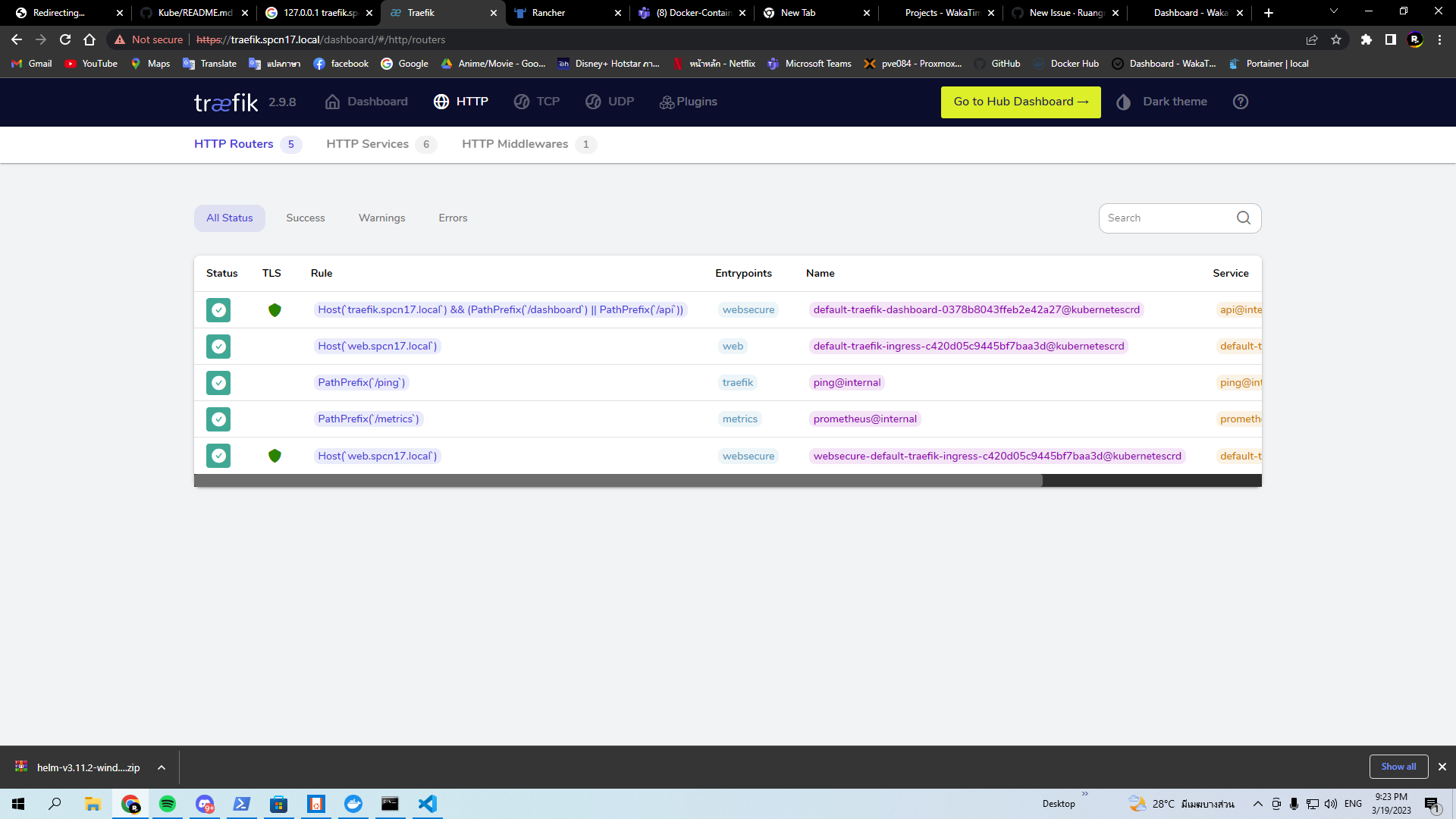The image size is (1456, 819).
Task: Open the TCP nav item
Action: pyautogui.click(x=536, y=102)
